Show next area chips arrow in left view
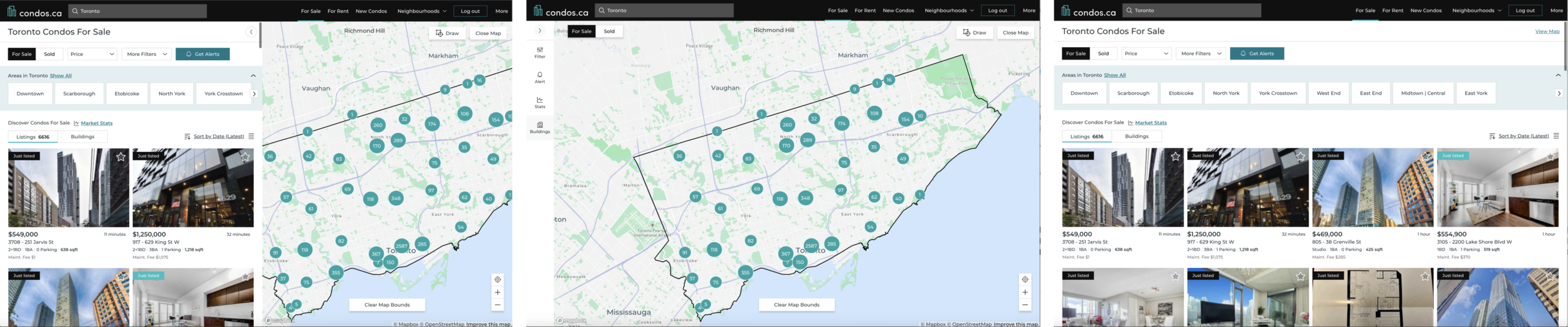 [x=254, y=94]
